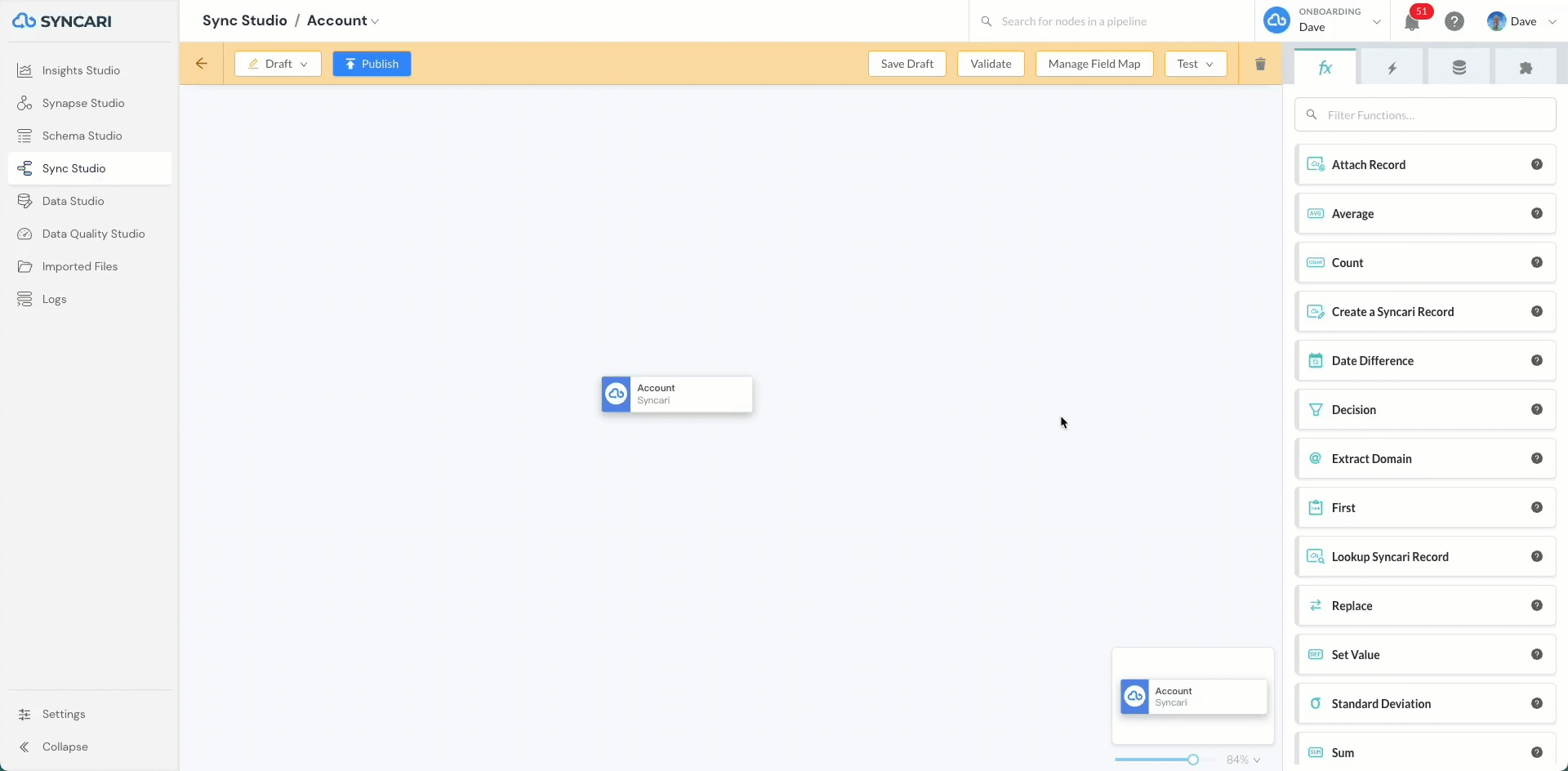
Task: View Logs
Action: pos(90,299)
